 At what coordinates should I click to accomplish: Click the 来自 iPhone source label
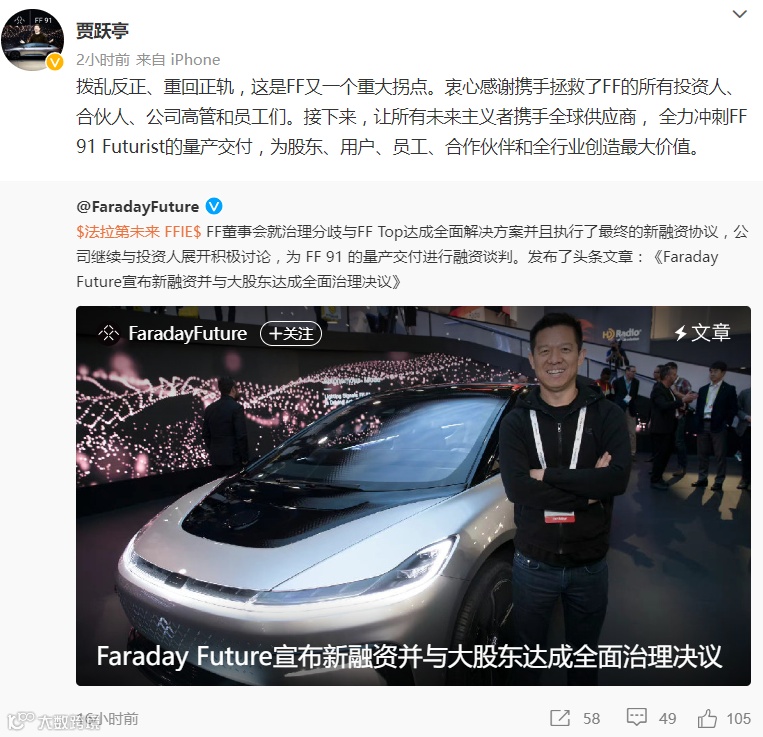click(178, 59)
